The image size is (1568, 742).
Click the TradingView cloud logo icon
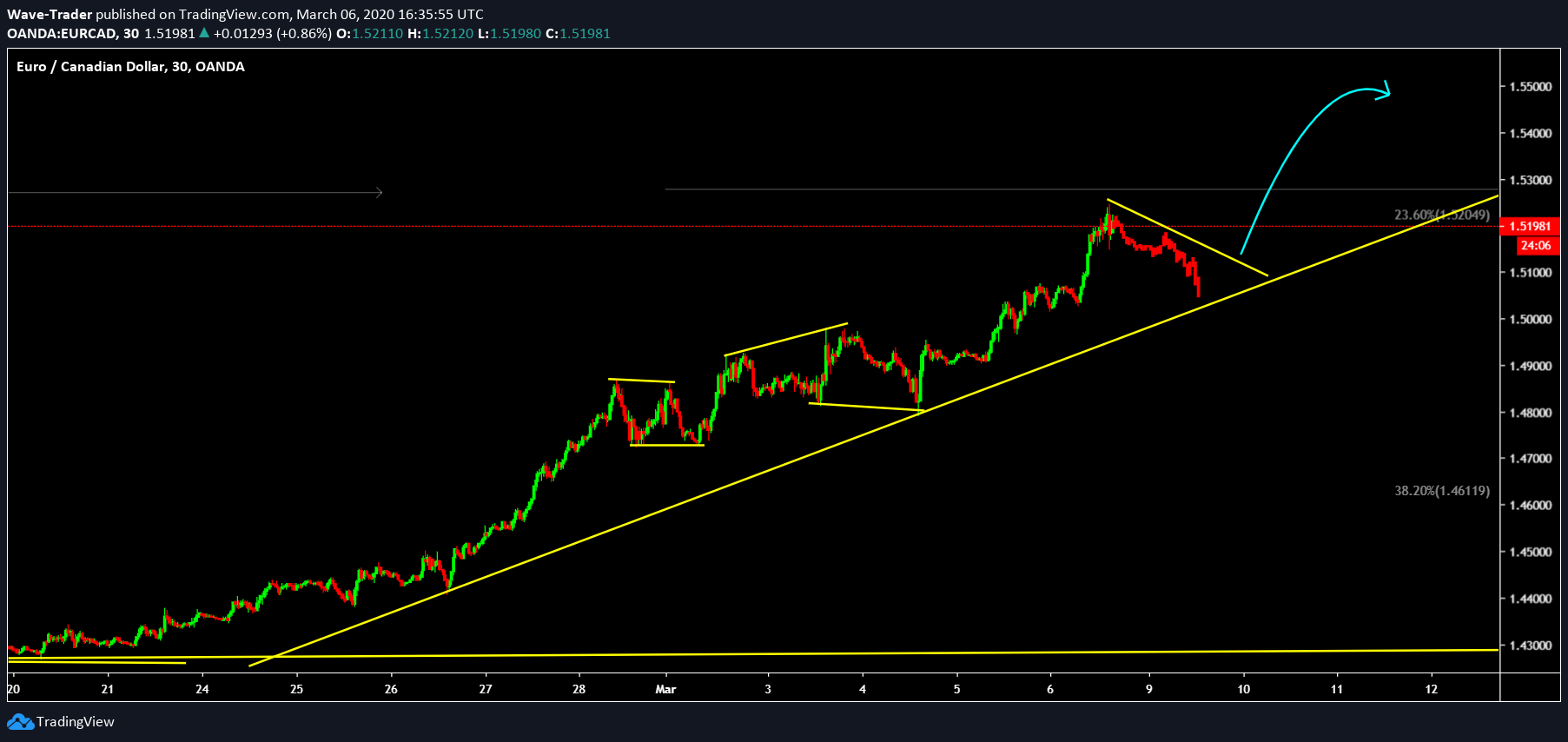(20, 722)
